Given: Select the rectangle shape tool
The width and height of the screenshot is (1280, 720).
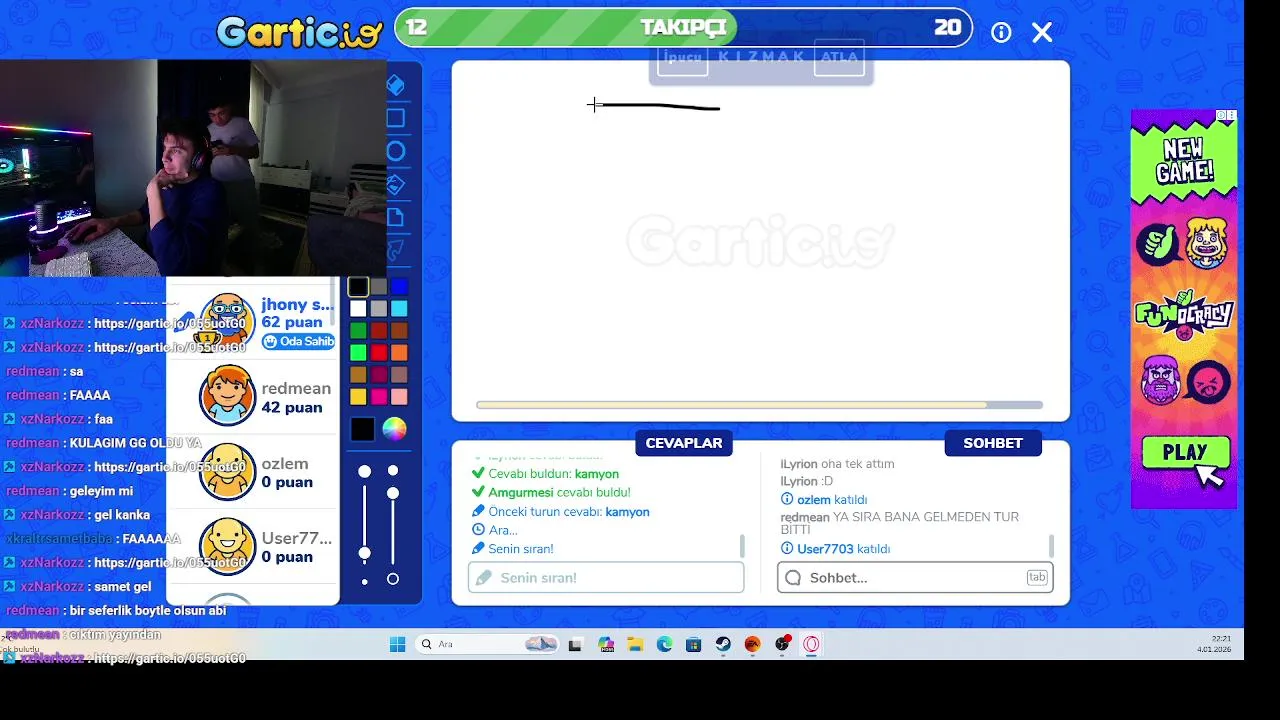Looking at the screenshot, I should pos(396,118).
